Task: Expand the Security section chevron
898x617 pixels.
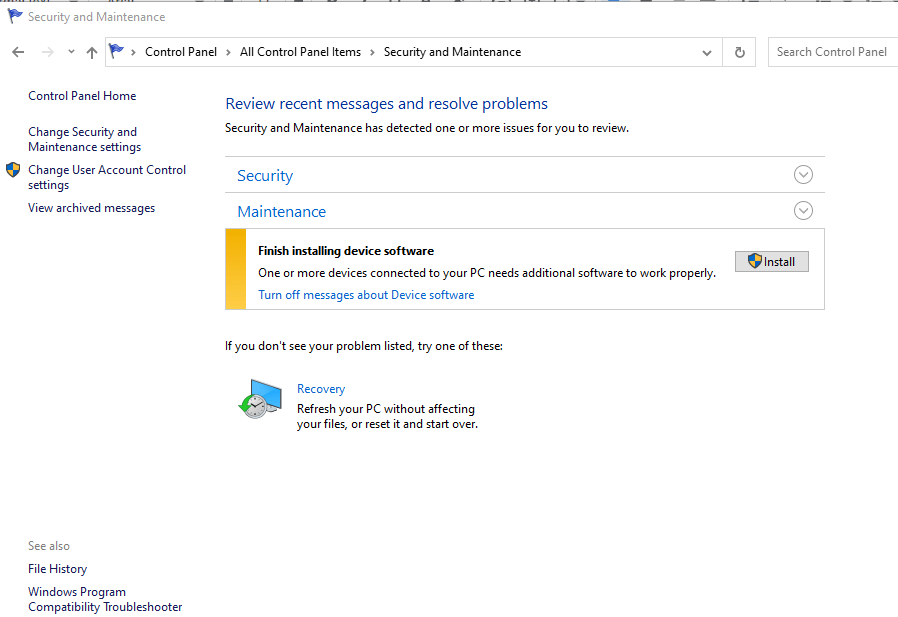Action: pos(803,175)
